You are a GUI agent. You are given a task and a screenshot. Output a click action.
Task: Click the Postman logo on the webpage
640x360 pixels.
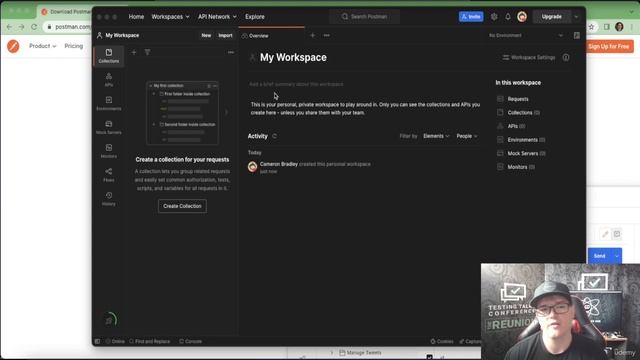(x=13, y=46)
